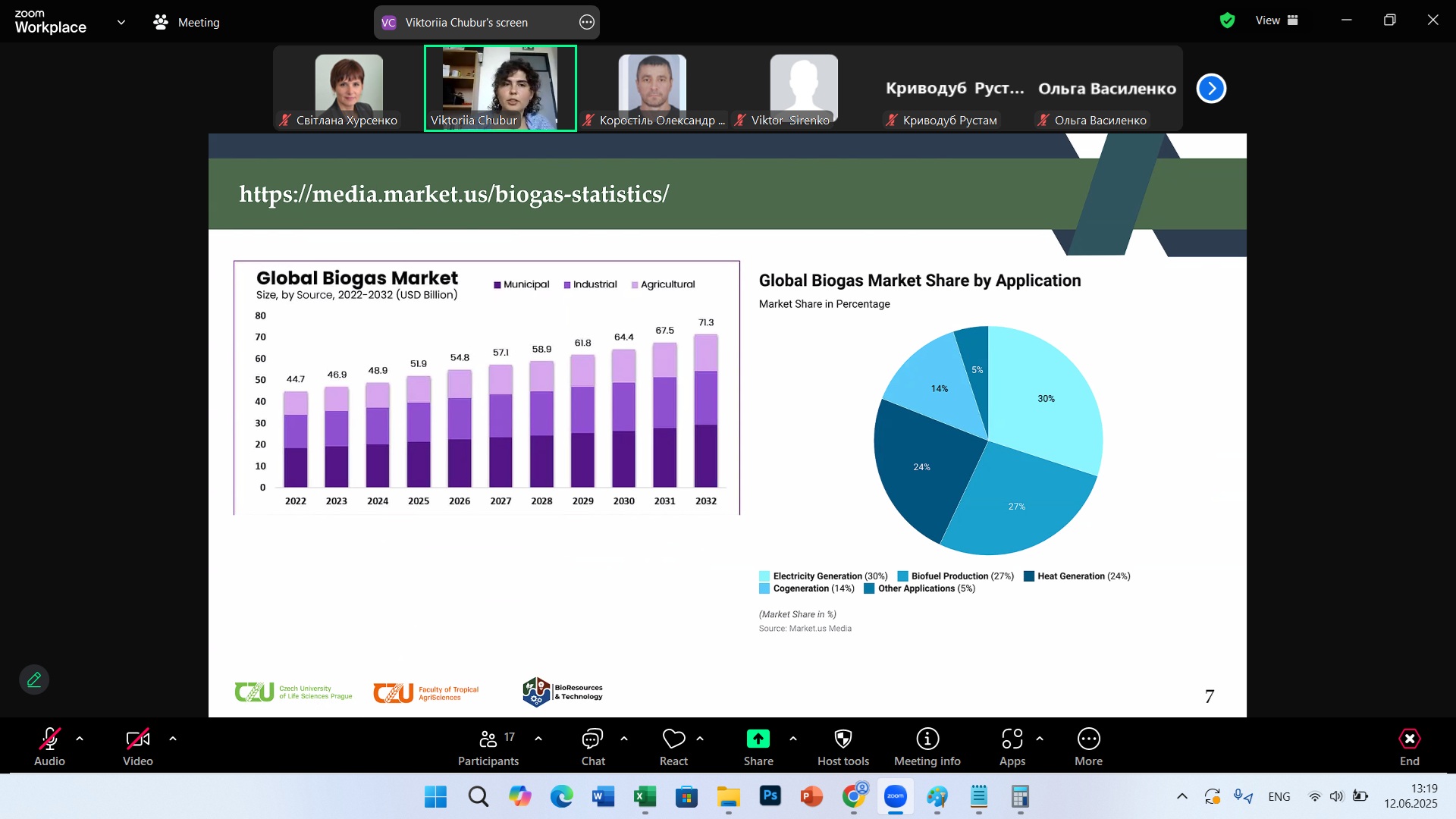
Task: Click the green Share screen button
Action: click(758, 747)
